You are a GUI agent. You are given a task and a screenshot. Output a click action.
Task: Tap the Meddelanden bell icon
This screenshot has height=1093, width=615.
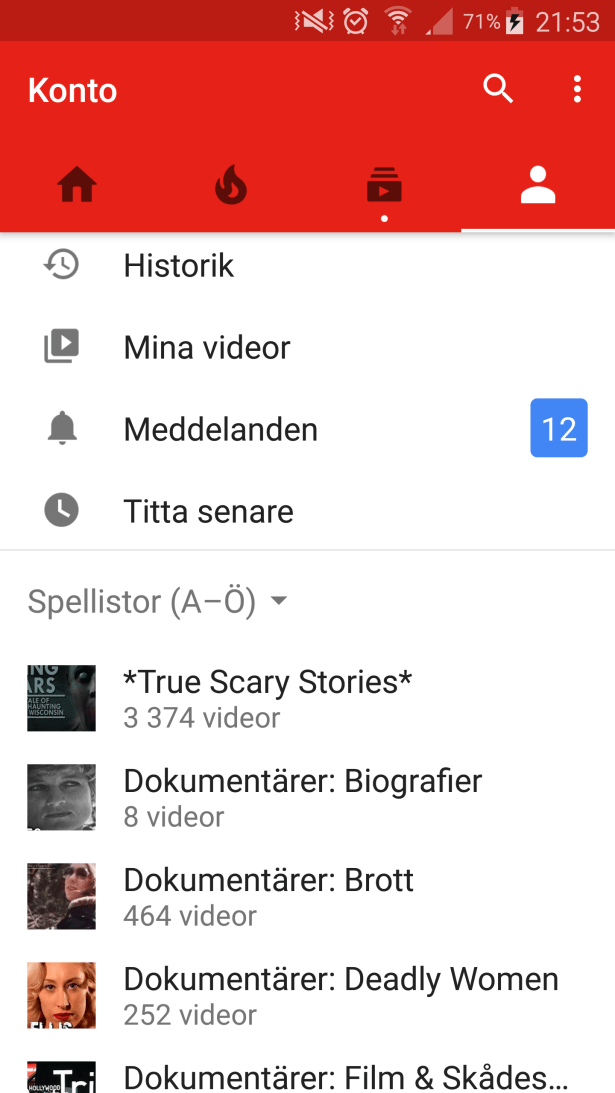(x=62, y=429)
